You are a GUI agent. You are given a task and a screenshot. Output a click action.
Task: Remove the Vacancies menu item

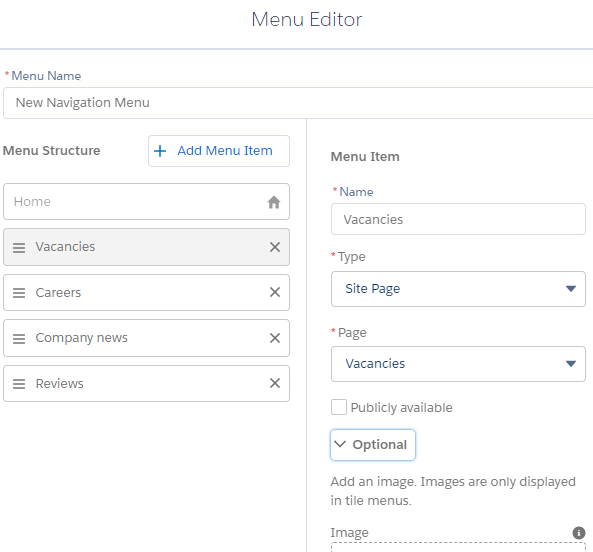275,247
